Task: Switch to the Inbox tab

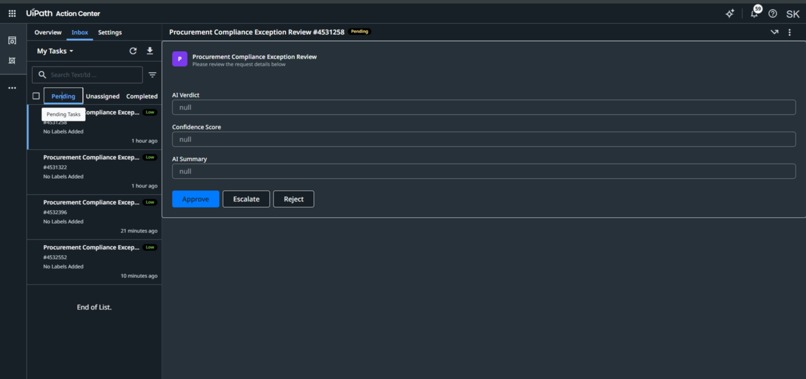Action: pos(80,32)
